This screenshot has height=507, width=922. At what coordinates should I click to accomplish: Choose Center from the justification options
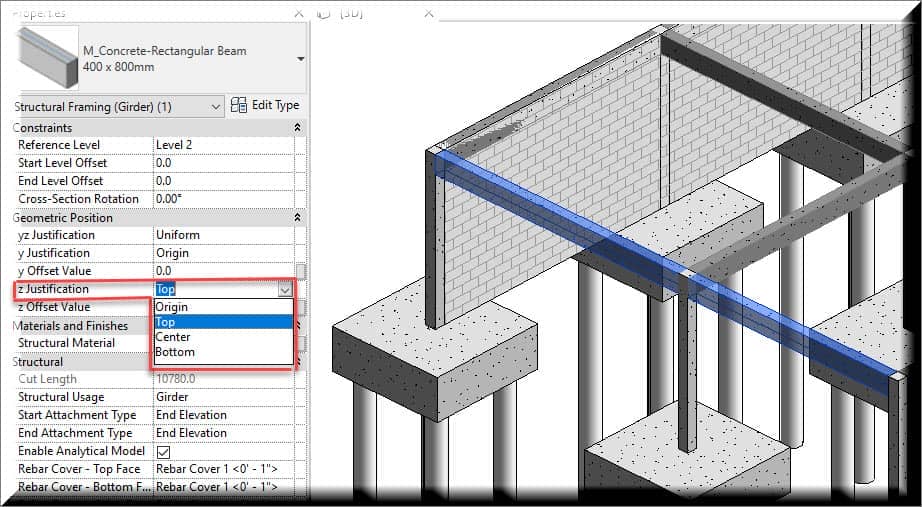click(173, 337)
